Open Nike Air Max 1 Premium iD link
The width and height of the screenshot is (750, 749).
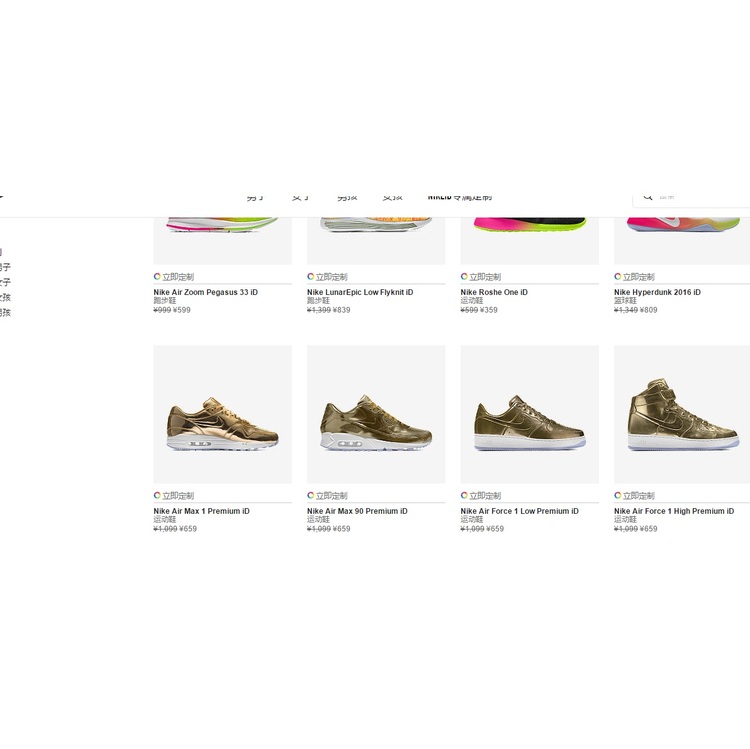click(201, 511)
